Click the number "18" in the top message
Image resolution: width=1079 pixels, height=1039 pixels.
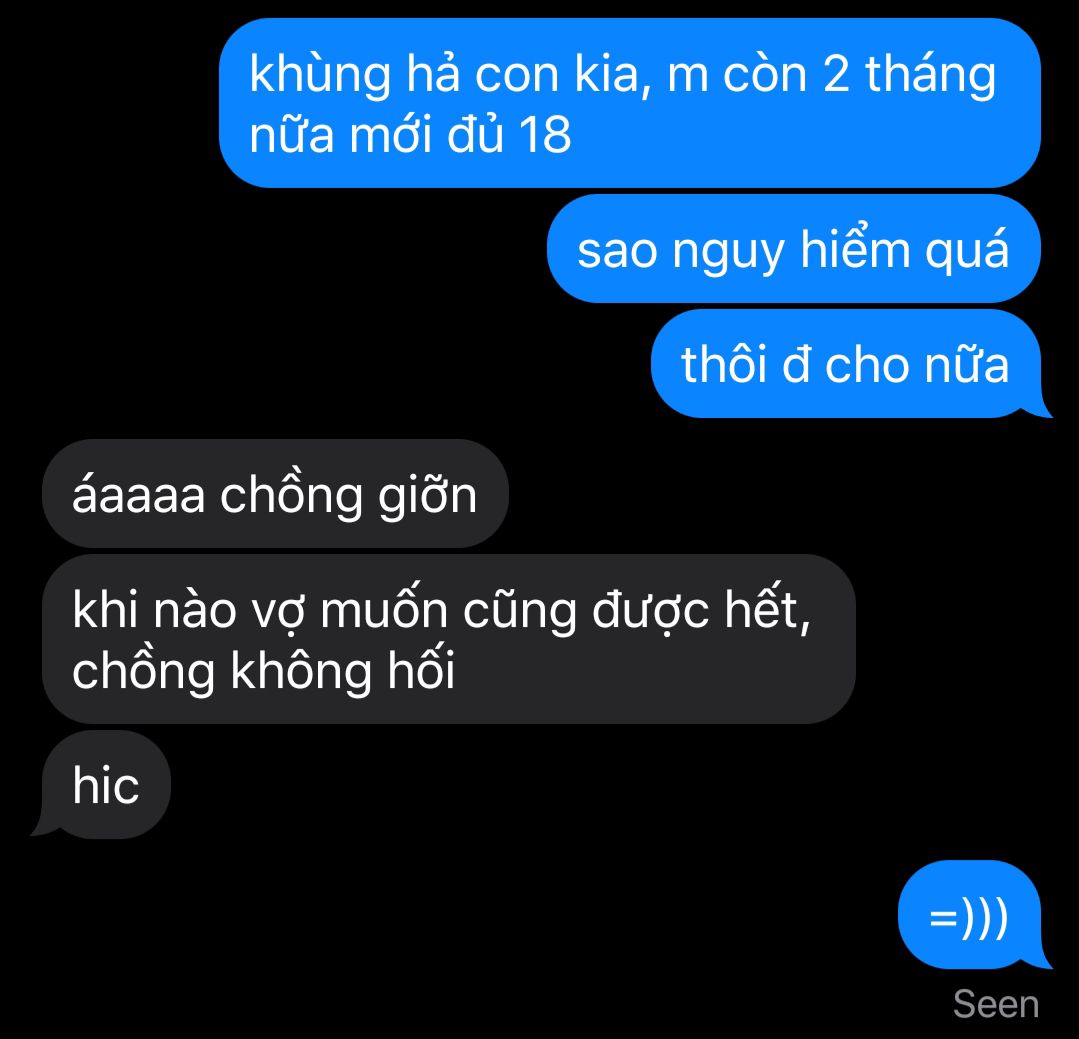[x=545, y=134]
